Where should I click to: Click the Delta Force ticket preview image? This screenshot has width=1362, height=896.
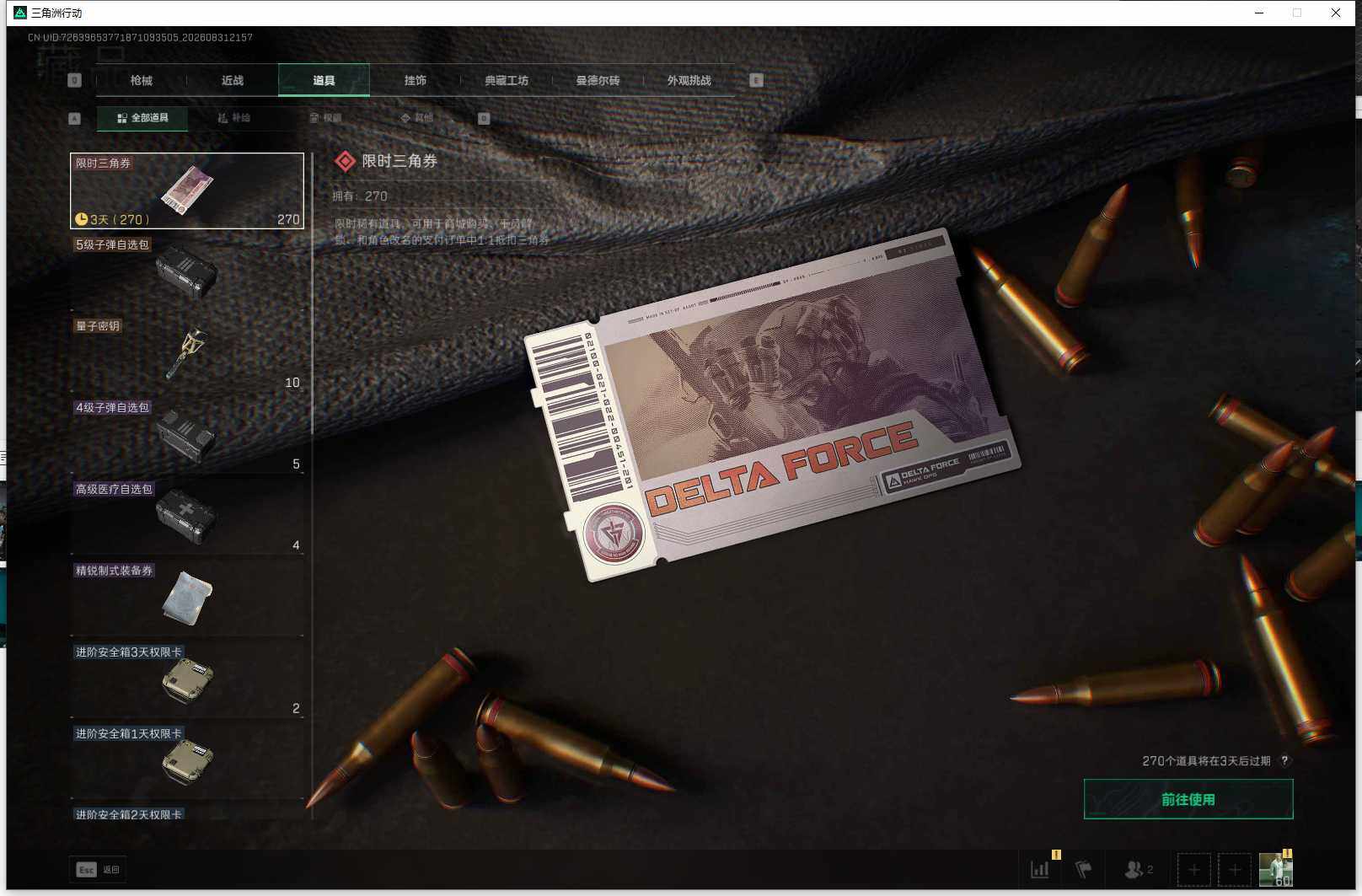[x=772, y=406]
